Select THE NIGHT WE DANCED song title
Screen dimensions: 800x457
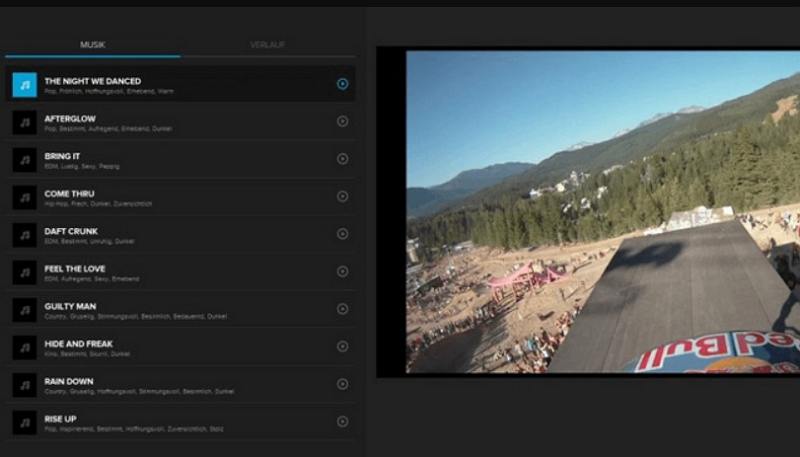(92, 81)
